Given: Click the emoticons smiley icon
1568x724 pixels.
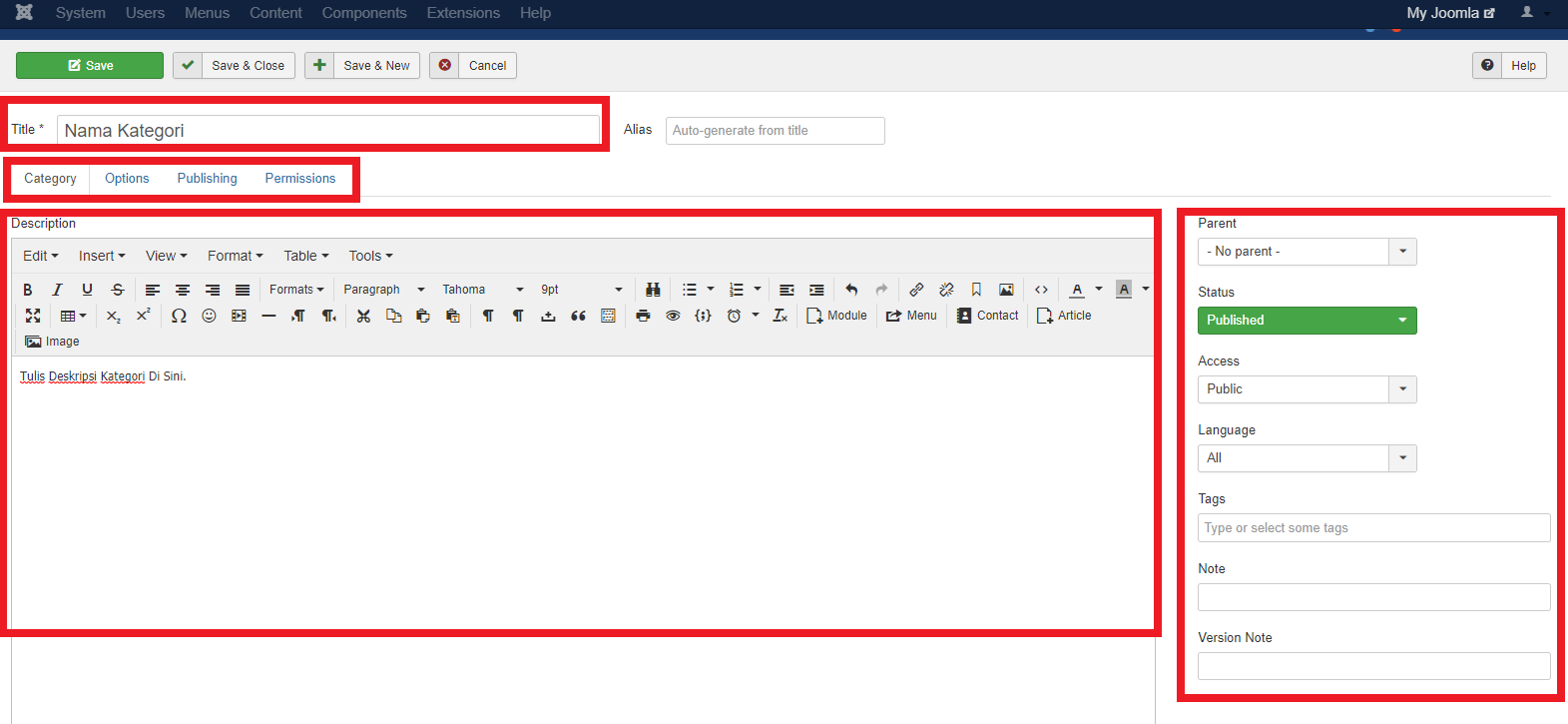Looking at the screenshot, I should pos(209,316).
